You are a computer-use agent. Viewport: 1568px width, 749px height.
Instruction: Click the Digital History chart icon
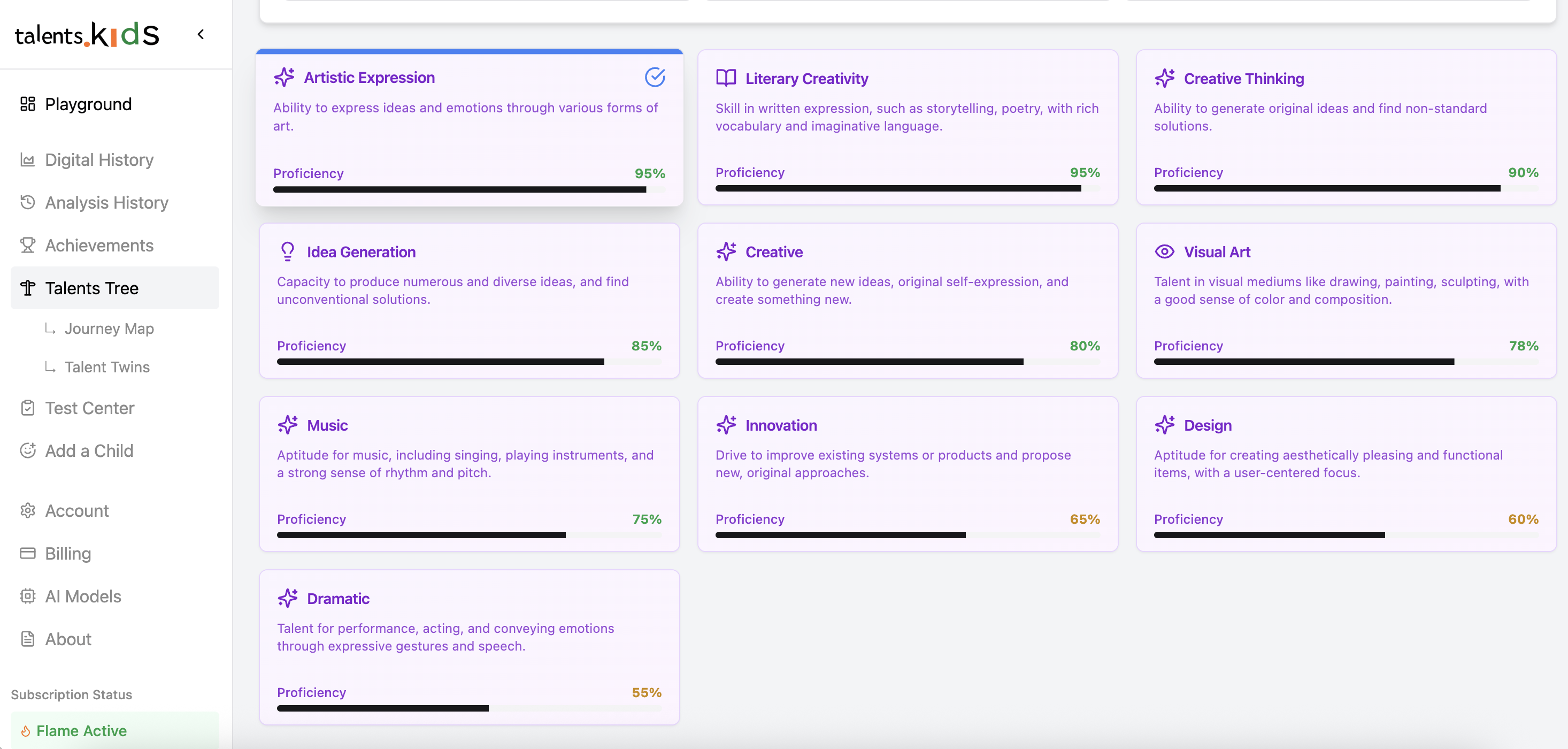coord(27,159)
